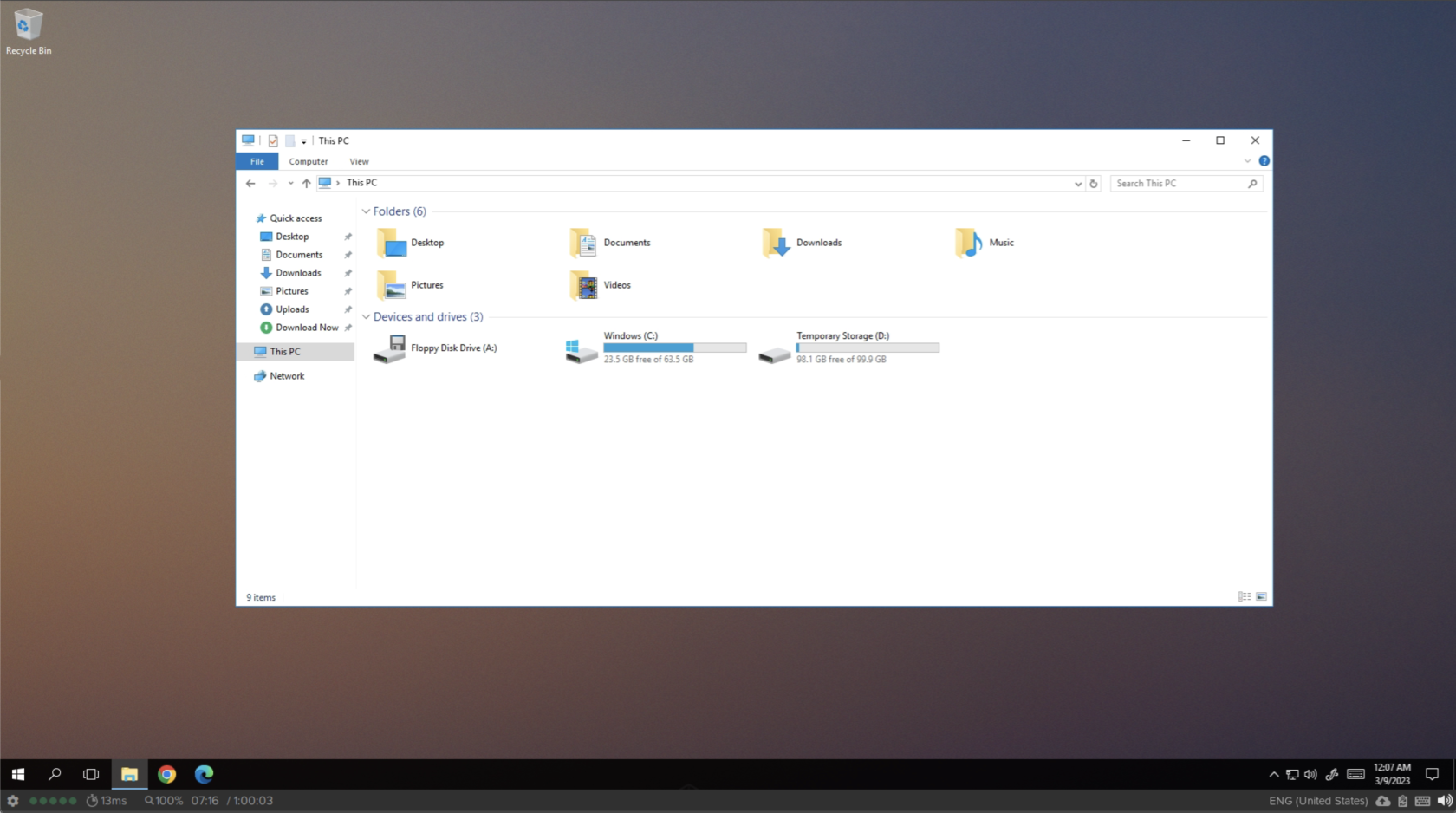This screenshot has width=1456, height=813.
Task: Collapse the Devices and drives group
Action: [366, 317]
